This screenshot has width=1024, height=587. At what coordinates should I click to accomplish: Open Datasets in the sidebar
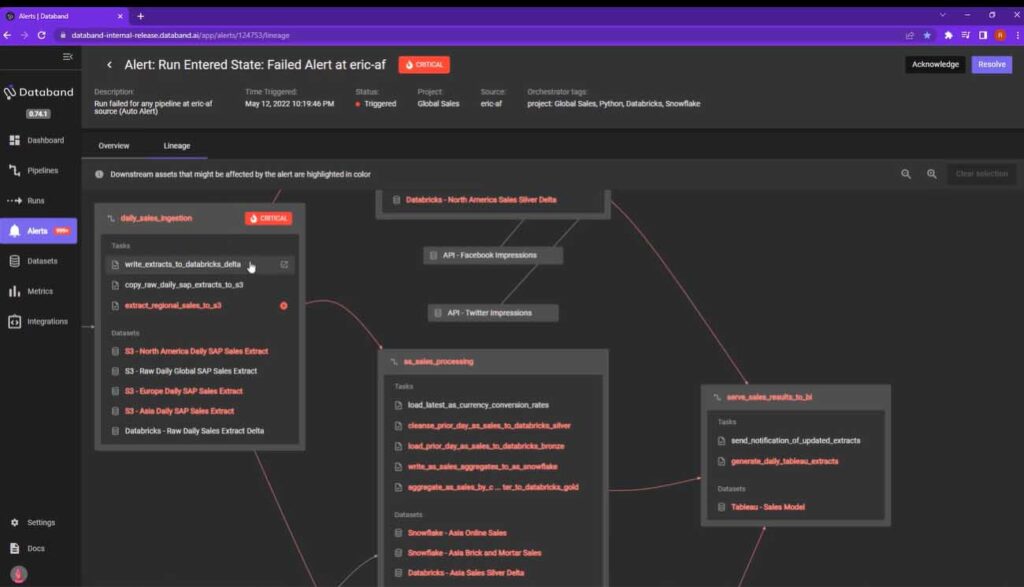[38, 261]
